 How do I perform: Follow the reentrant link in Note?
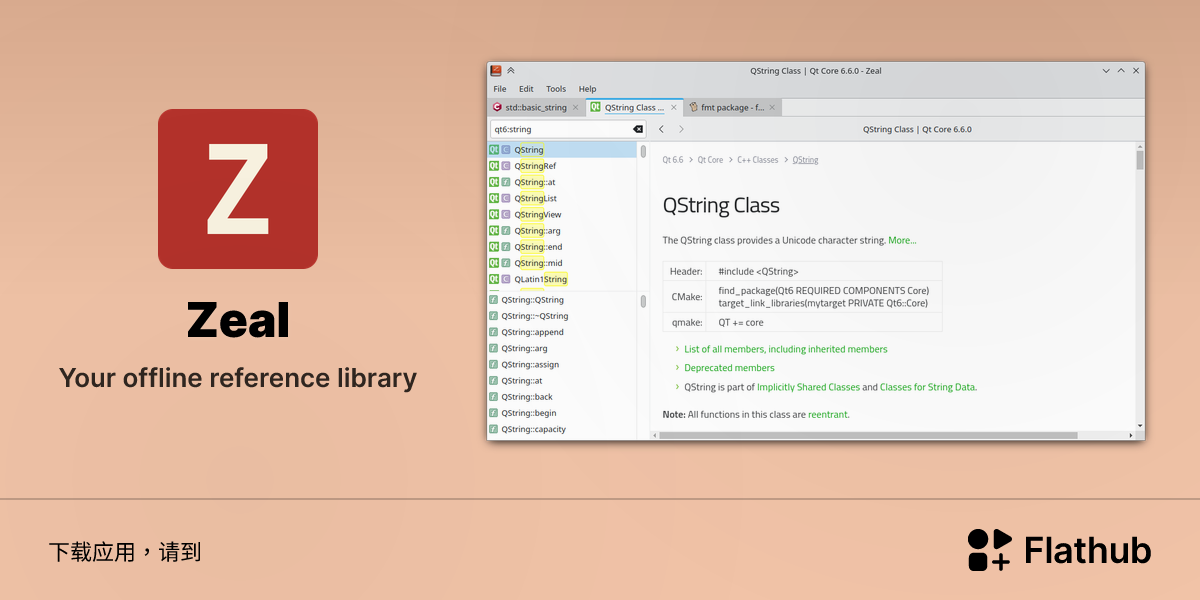click(x=828, y=414)
